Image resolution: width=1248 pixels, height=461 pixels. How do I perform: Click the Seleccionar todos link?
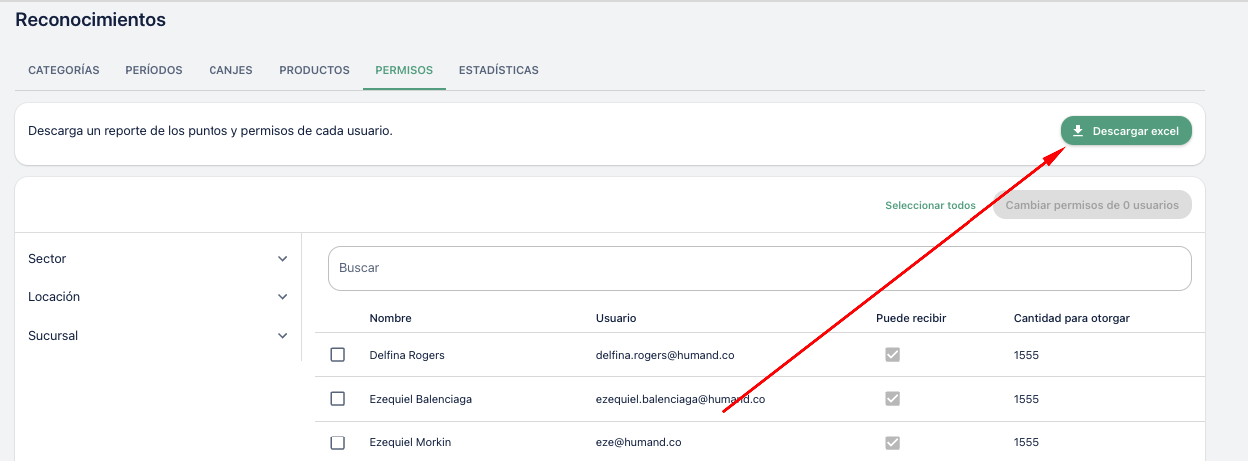[x=930, y=206]
